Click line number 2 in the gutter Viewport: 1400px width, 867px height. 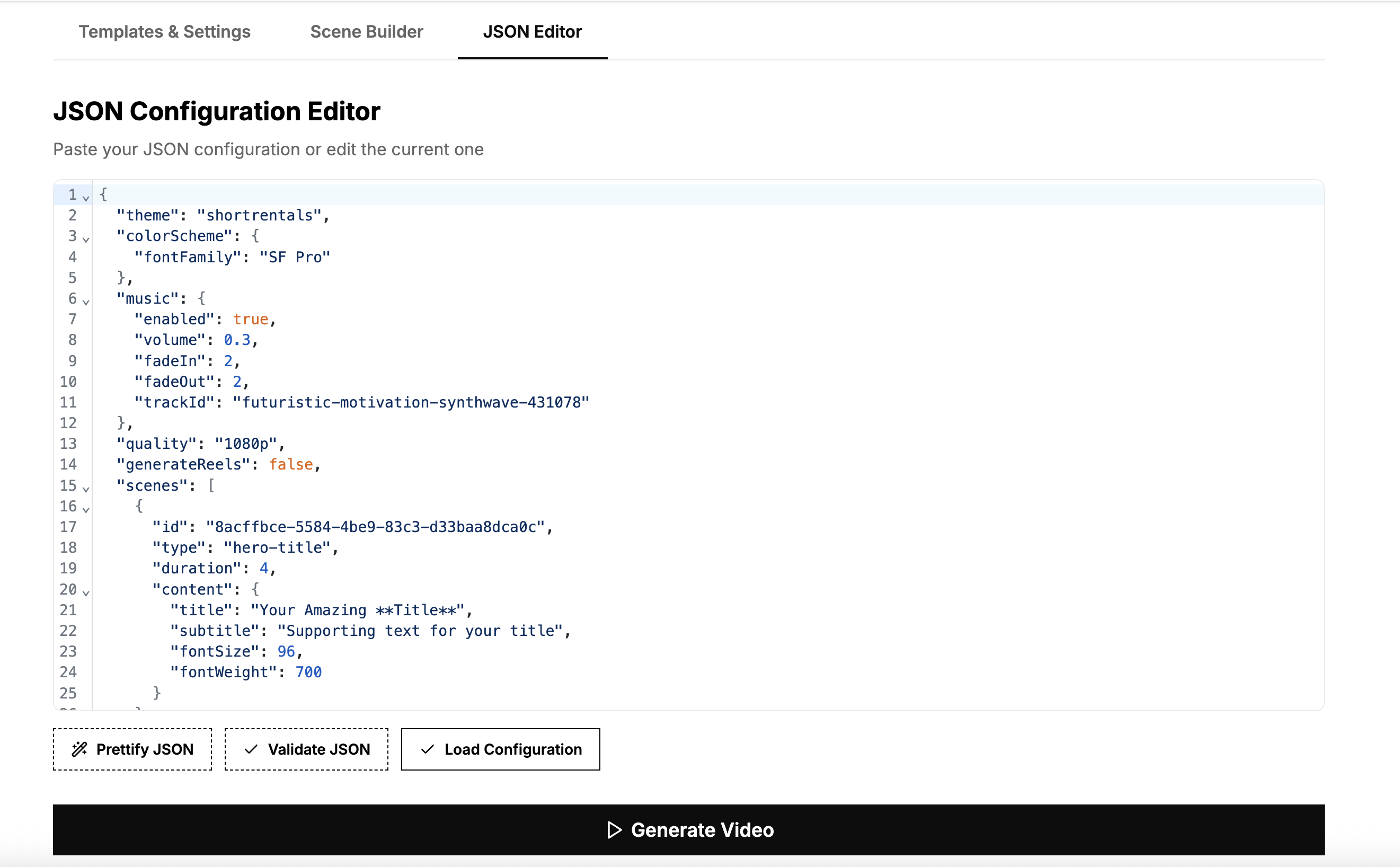[72, 215]
